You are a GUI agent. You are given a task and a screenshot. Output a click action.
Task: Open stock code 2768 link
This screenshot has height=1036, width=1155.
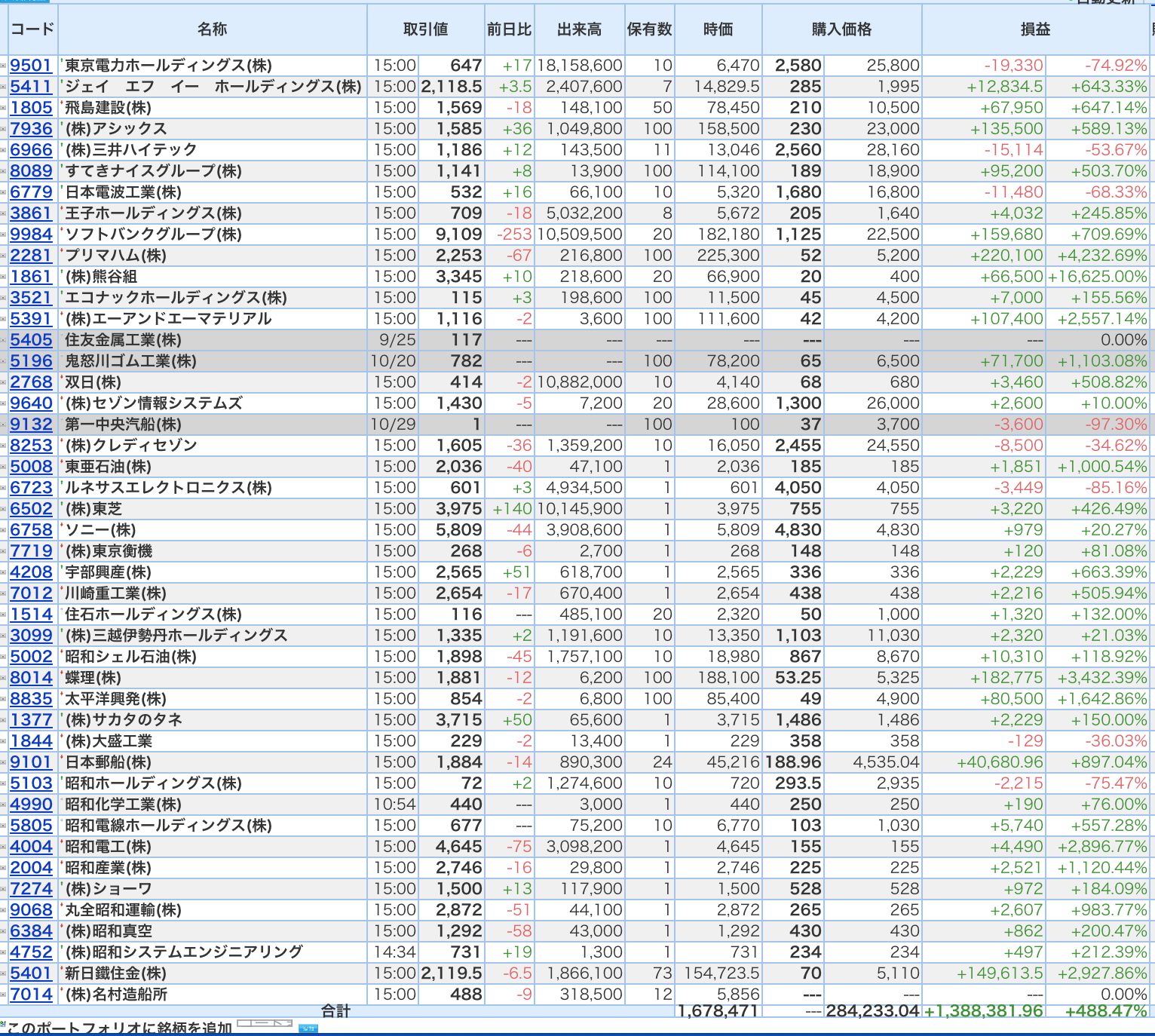pos(31,382)
